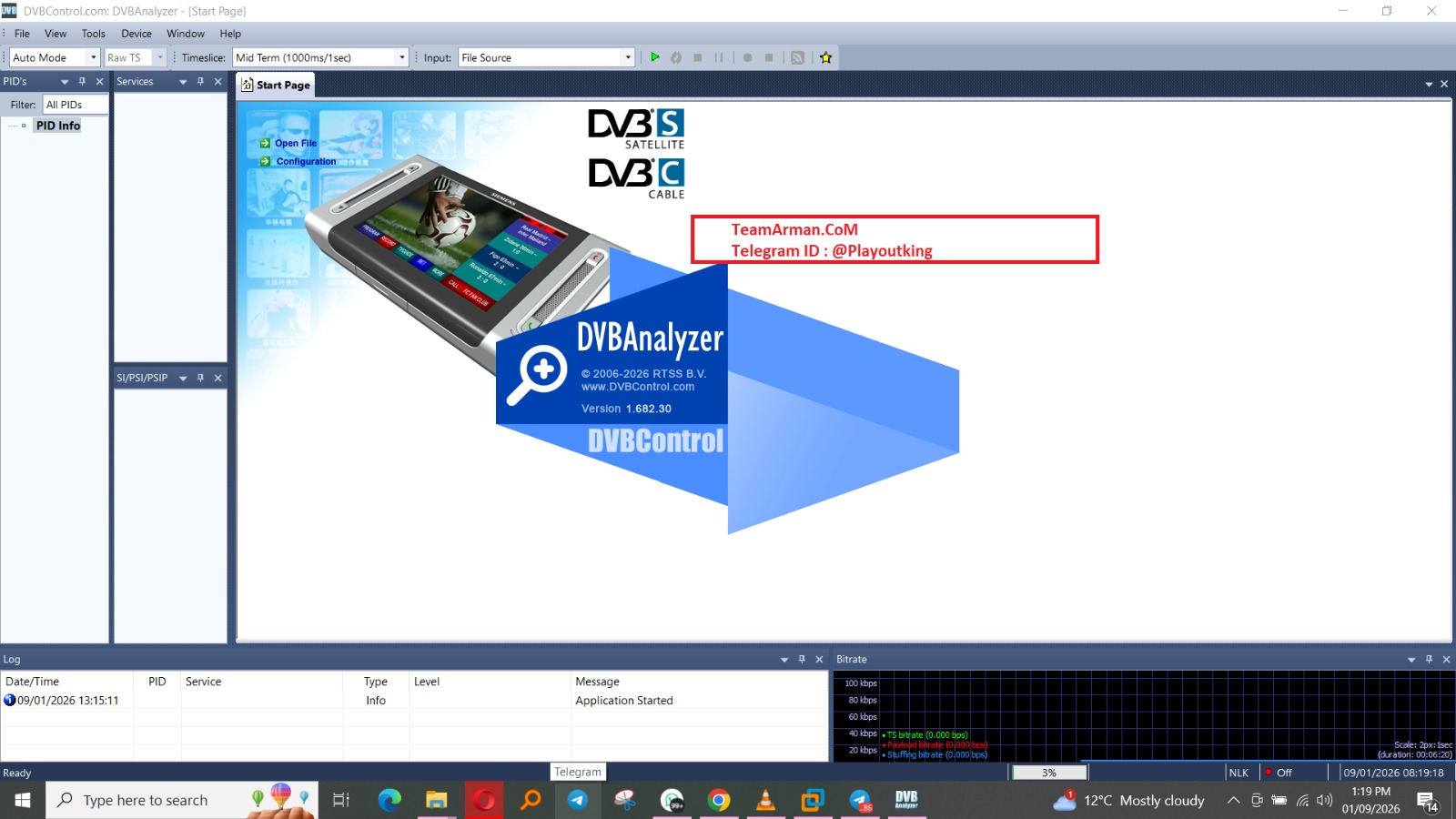Image resolution: width=1456 pixels, height=819 pixels.
Task: Close the SI/PSI/PSIP panel
Action: pos(218,378)
